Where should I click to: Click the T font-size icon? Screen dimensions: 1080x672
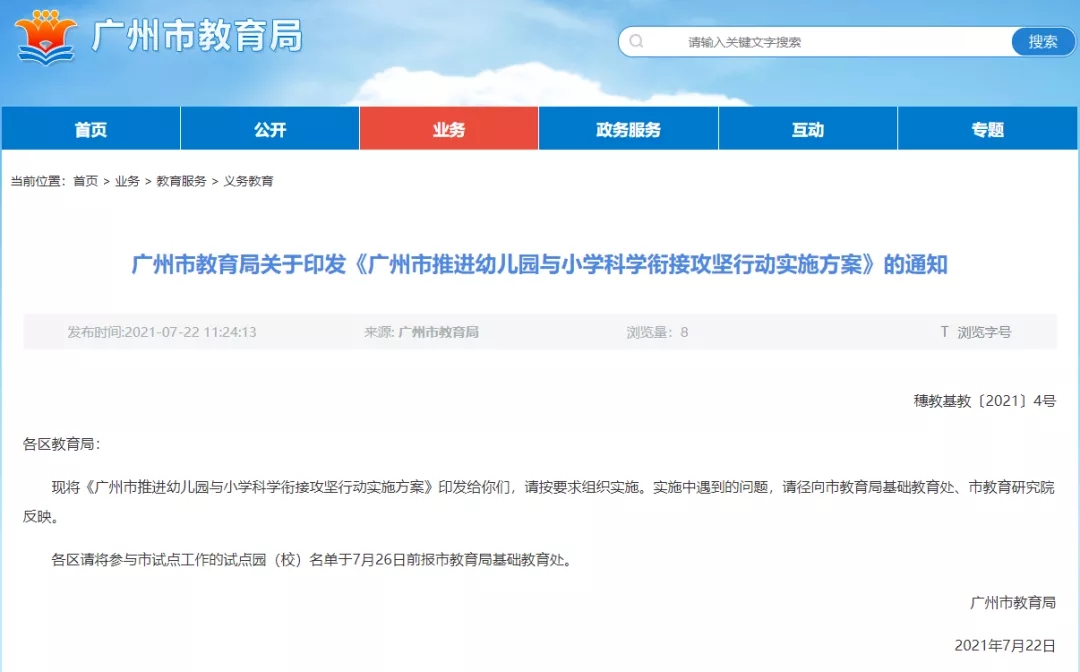pos(944,332)
